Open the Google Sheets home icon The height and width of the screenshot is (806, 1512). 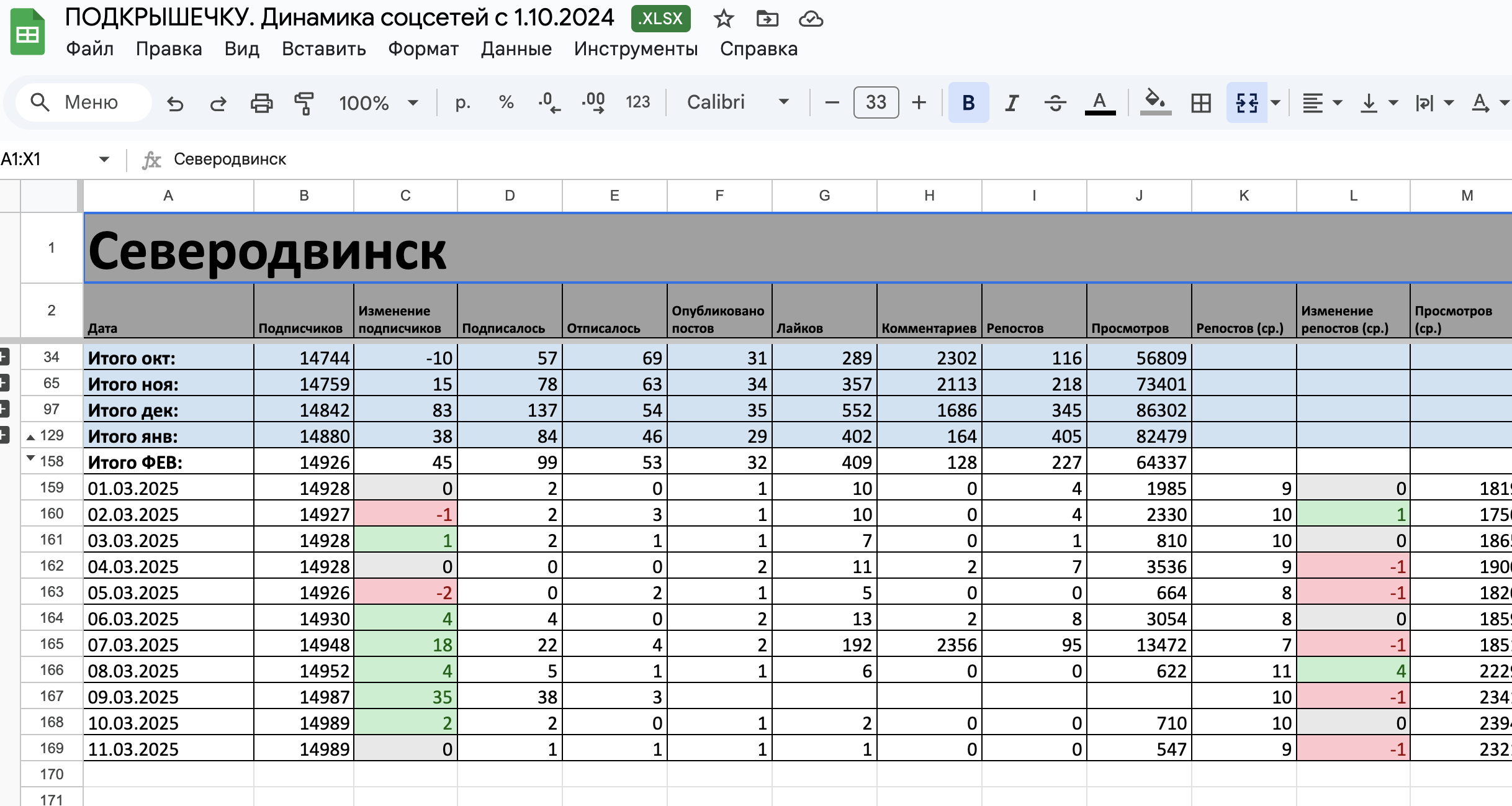[27, 32]
